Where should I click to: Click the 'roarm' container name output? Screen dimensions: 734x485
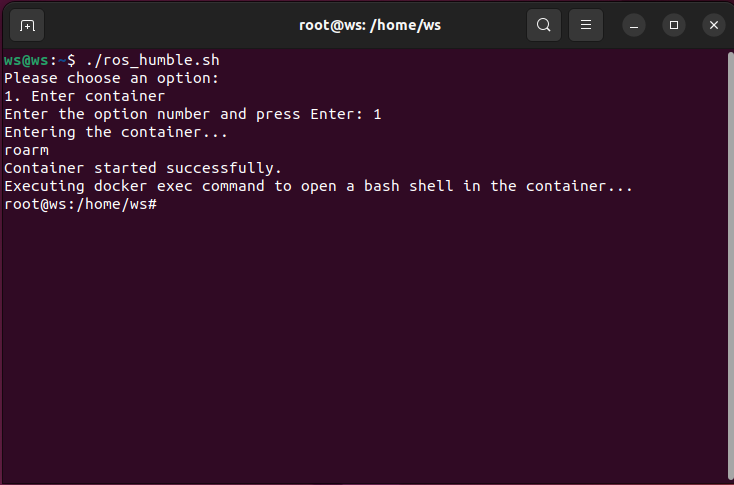[x=27, y=150]
